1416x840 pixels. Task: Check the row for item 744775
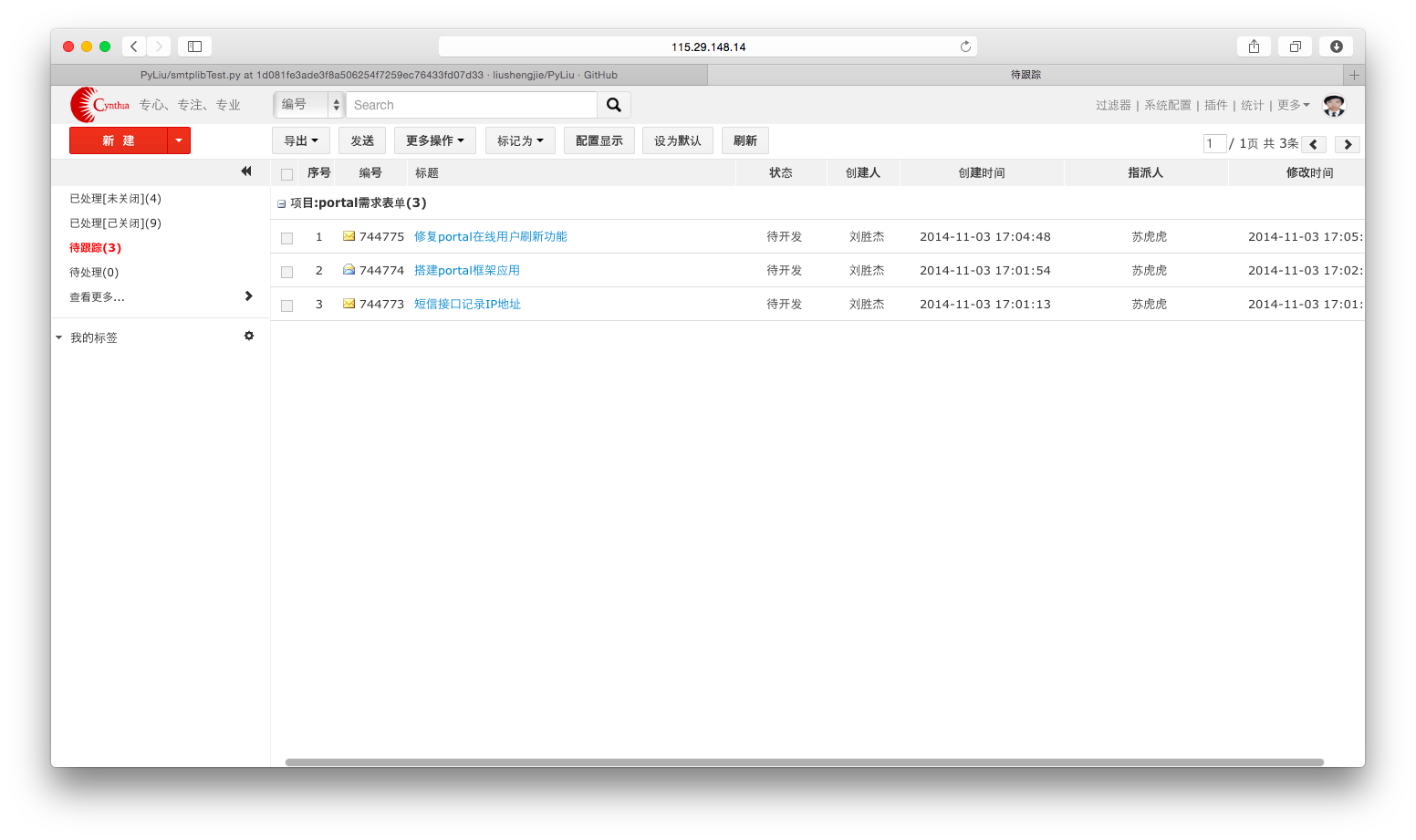287,238
